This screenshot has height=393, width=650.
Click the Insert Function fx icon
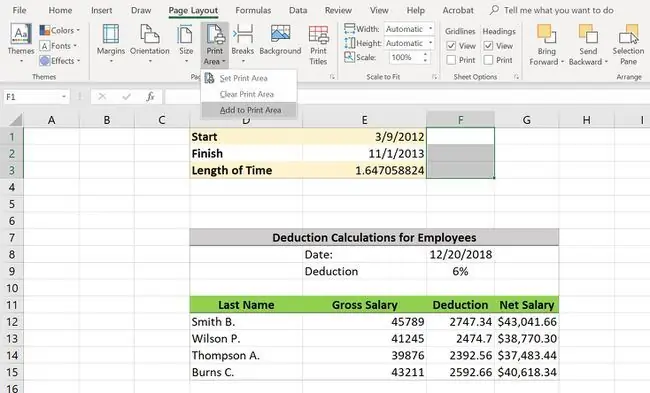150,97
